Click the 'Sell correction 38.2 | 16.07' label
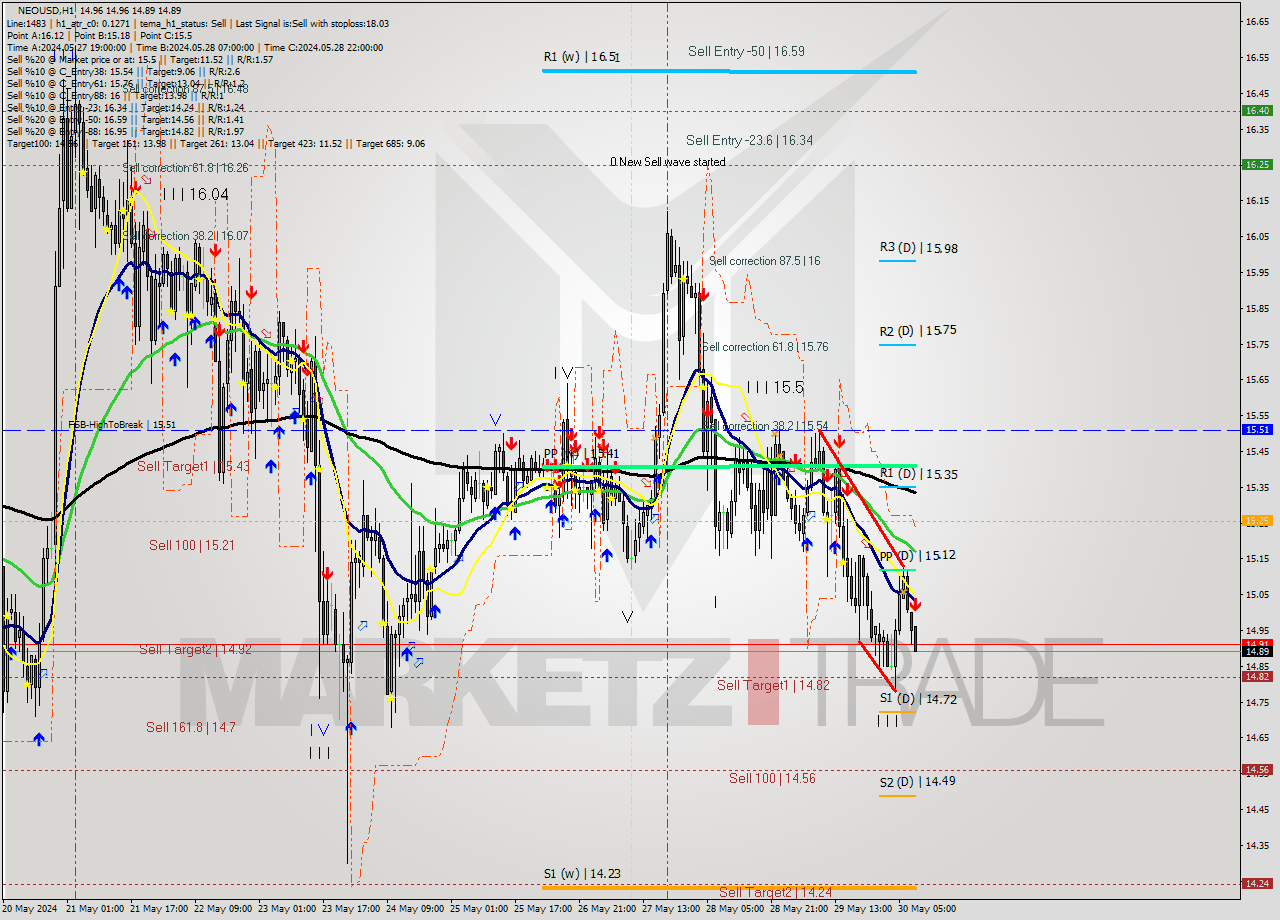This screenshot has height=920, width=1280. (185, 236)
